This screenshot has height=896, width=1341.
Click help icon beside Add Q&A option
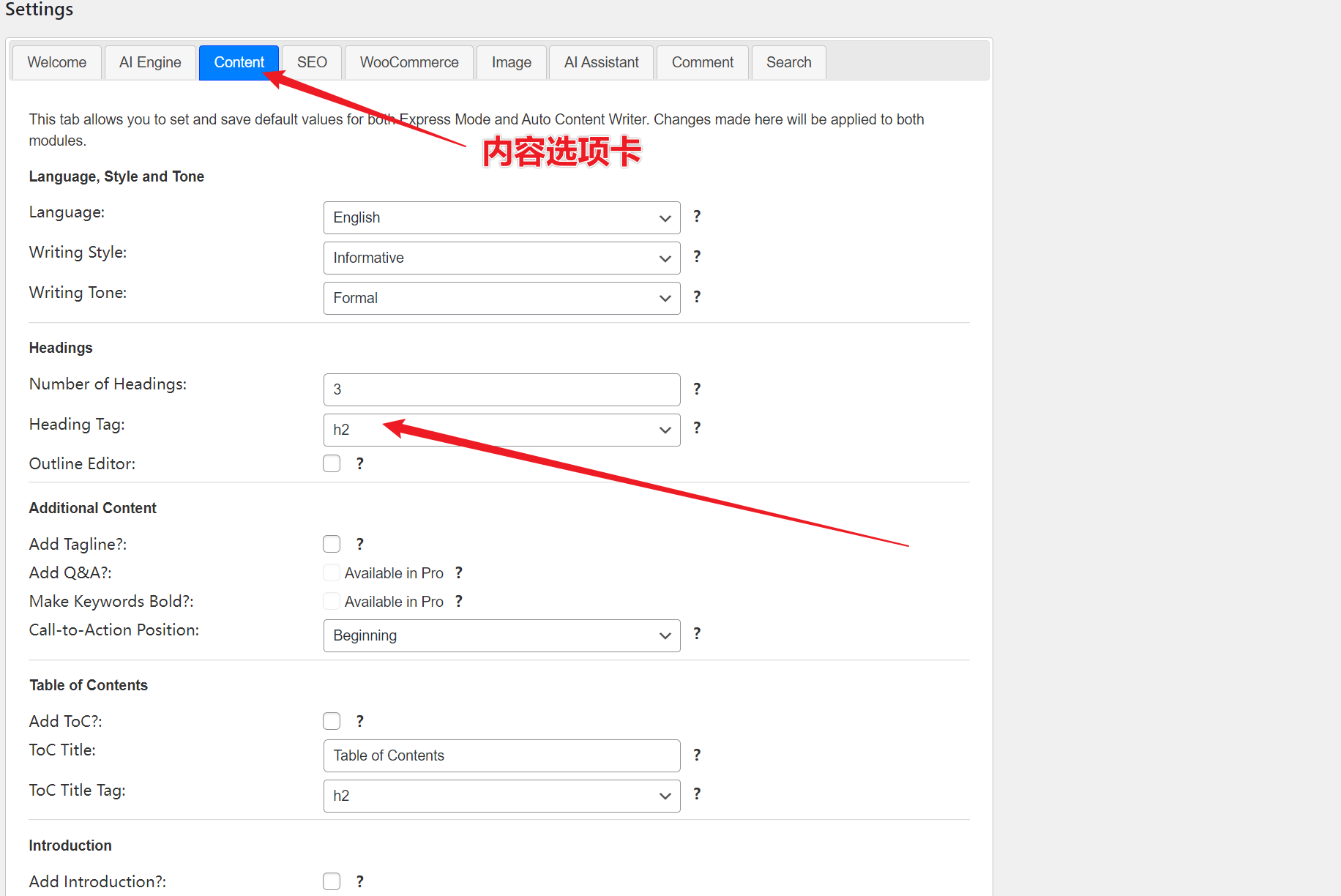tap(459, 573)
